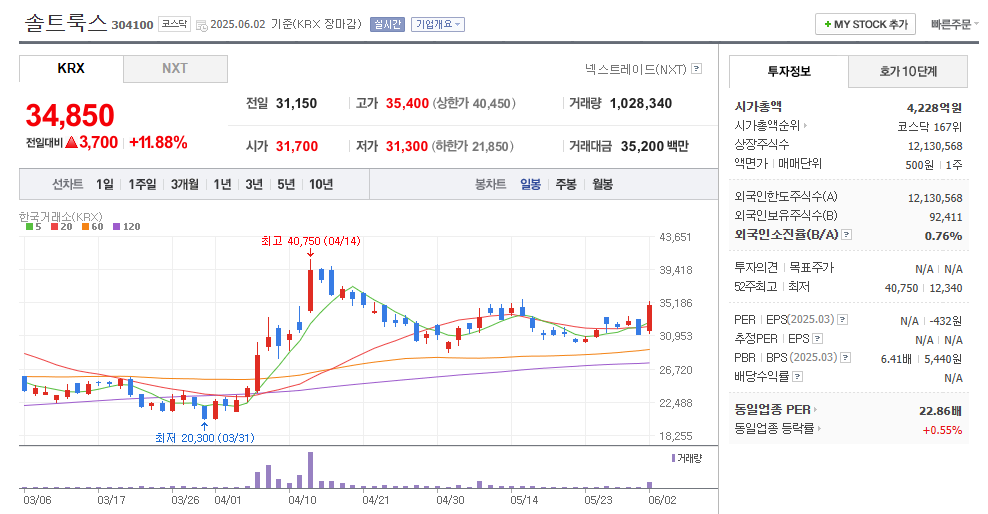Click the 한국거래소(KRX) chart label
The width and height of the screenshot is (988, 514).
60,217
